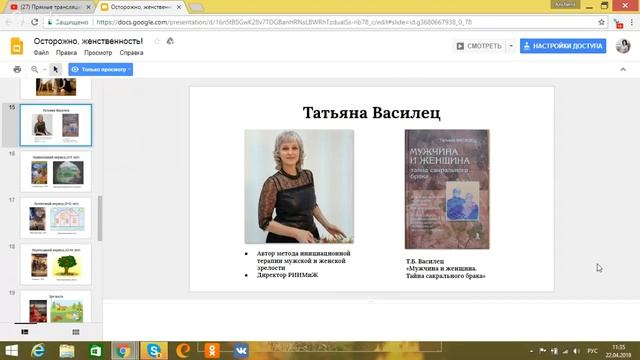The image size is (640, 360).
Task: Click the РУС language indicator
Action: pos(592,351)
